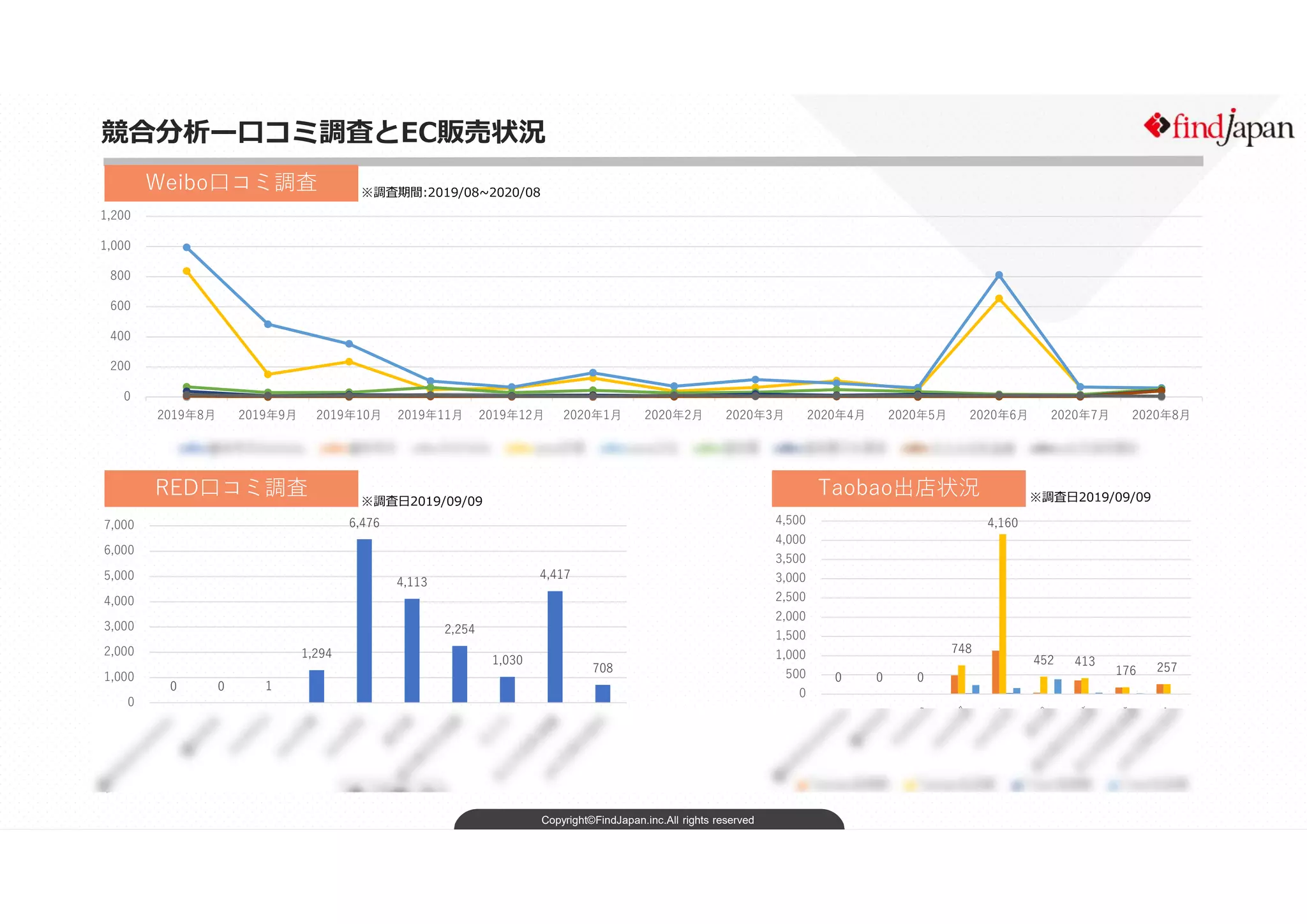
Task: Click the RED口コミ調査 header box
Action: 231,488
